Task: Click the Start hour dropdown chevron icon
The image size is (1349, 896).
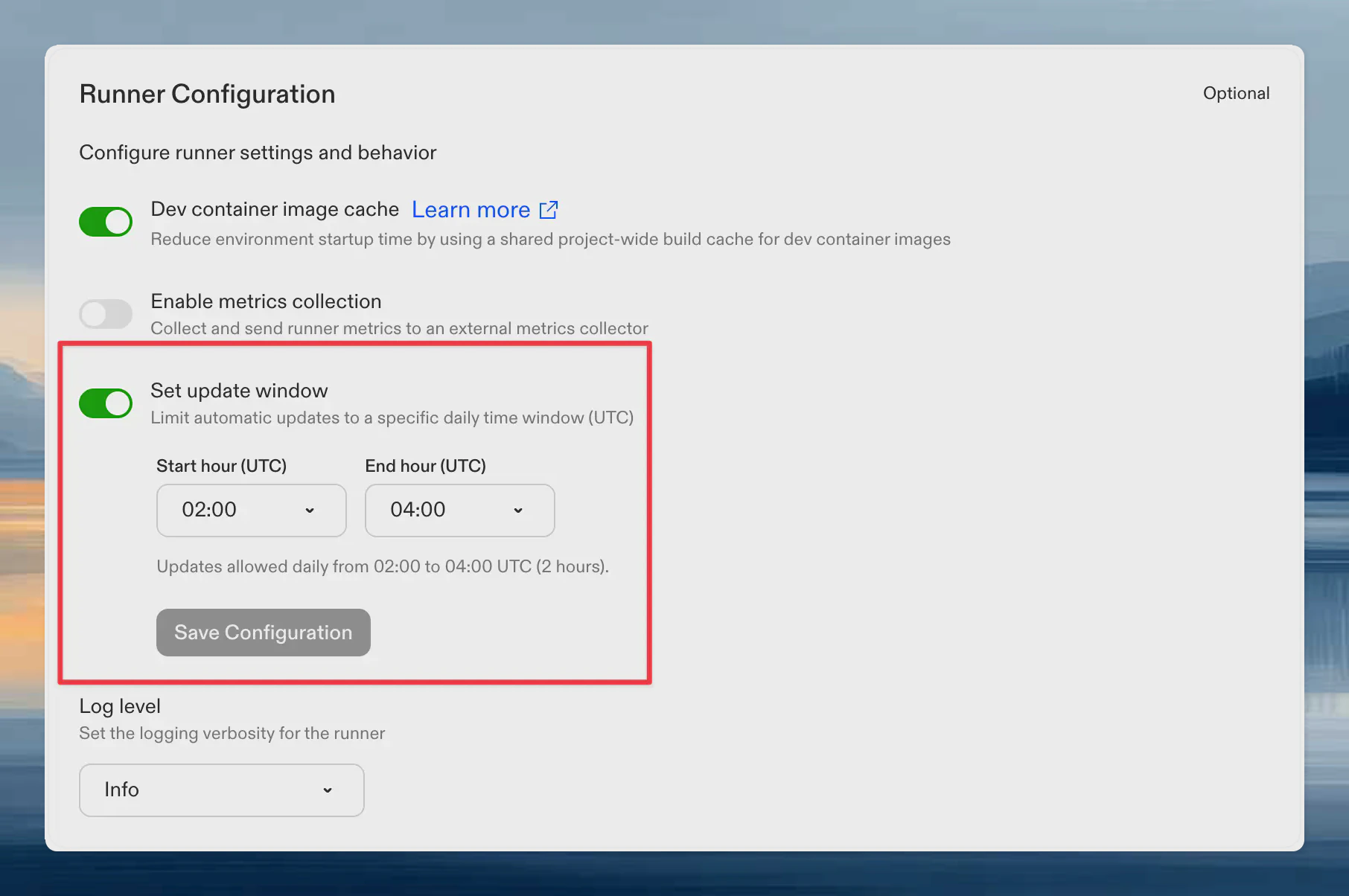Action: [x=310, y=511]
